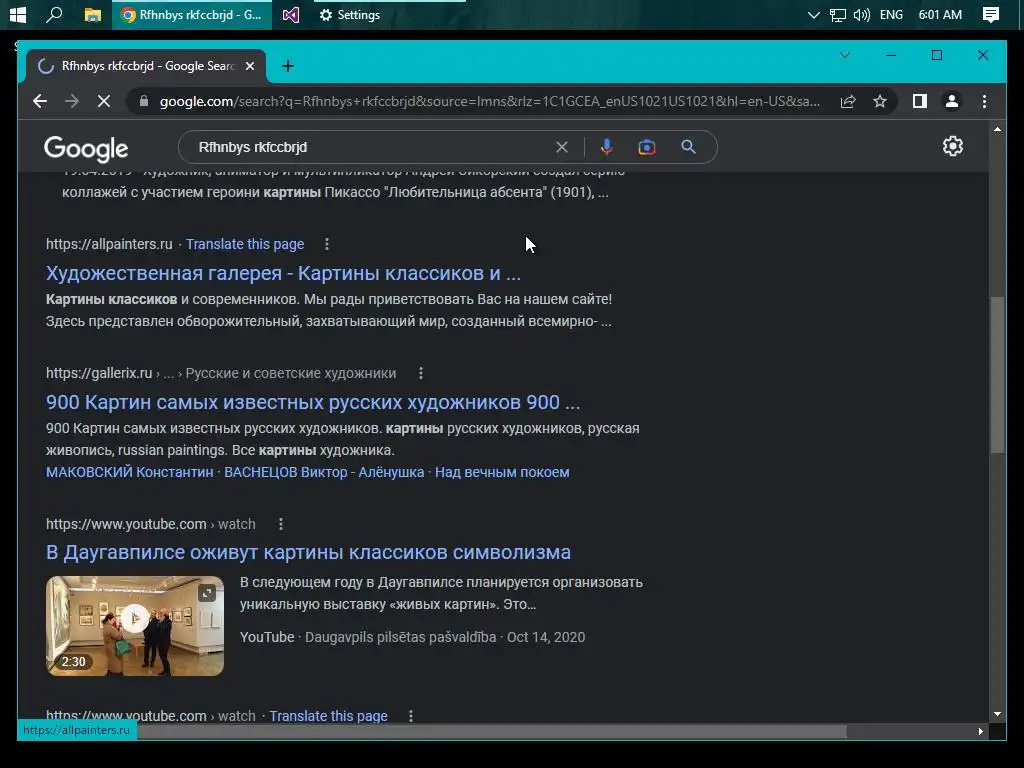Open the tab search dropdown
This screenshot has height=768, width=1024.
(x=844, y=55)
